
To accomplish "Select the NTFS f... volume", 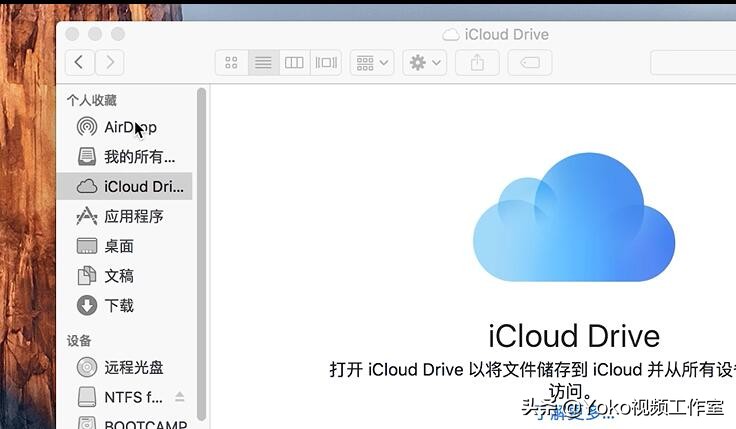I will (124, 397).
